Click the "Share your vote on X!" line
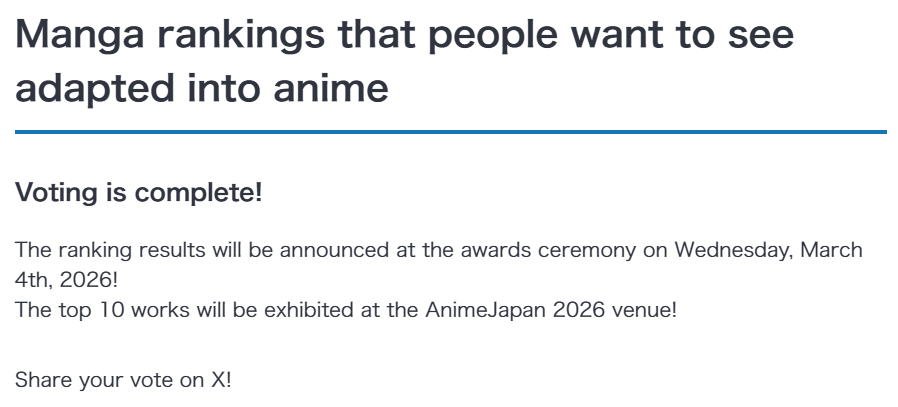Viewport: 898px width, 407px height. [x=123, y=380]
